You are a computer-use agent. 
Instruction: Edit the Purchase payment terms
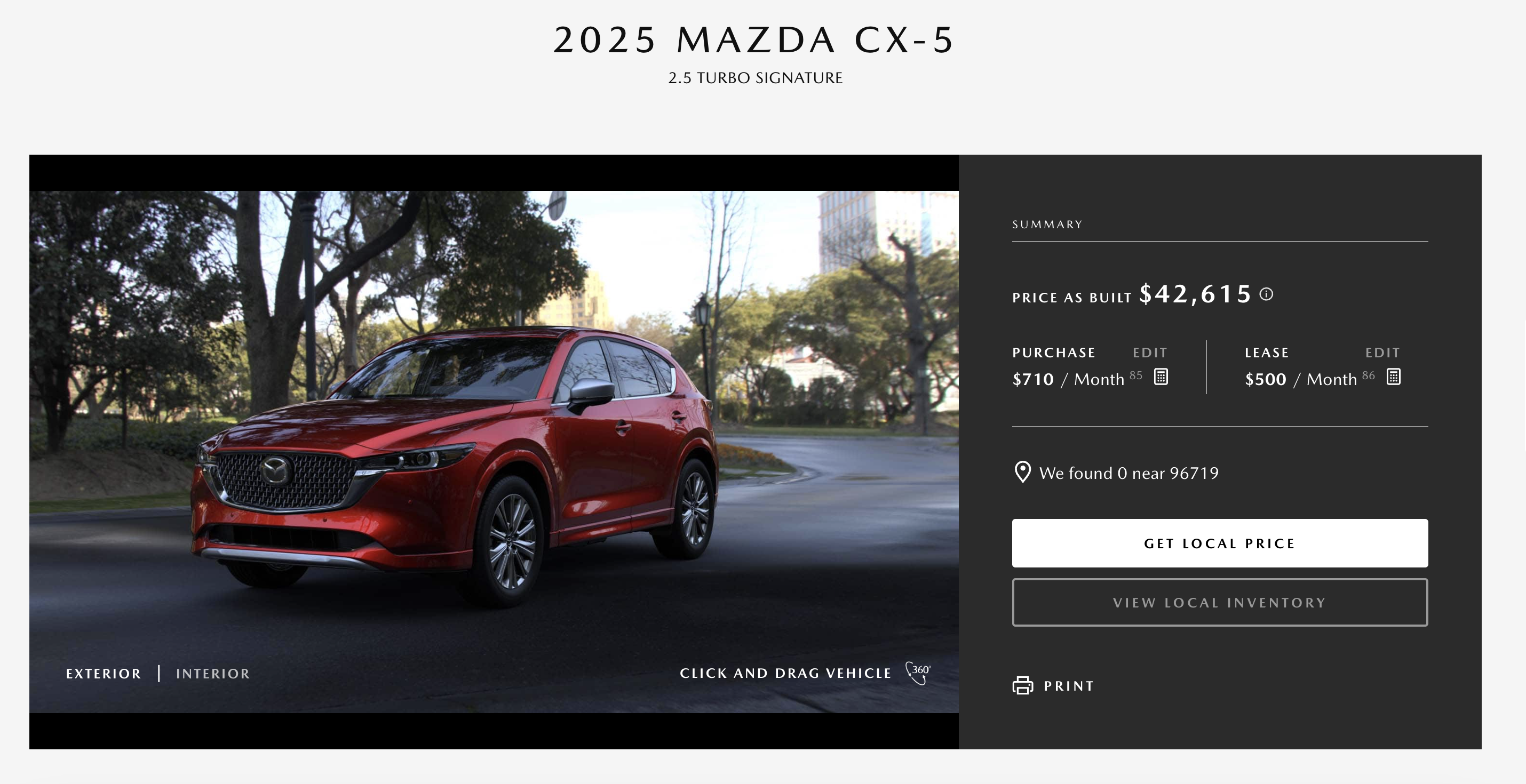[1150, 353]
